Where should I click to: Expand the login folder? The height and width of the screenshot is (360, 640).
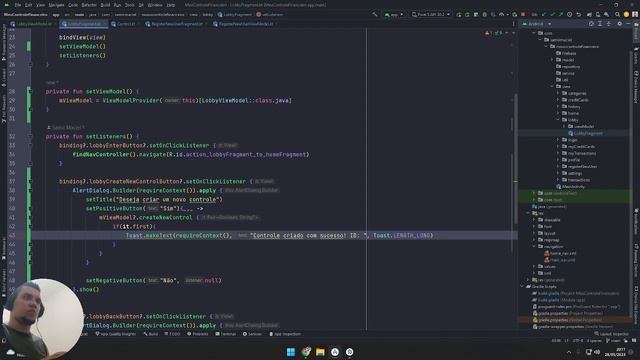(x=558, y=140)
